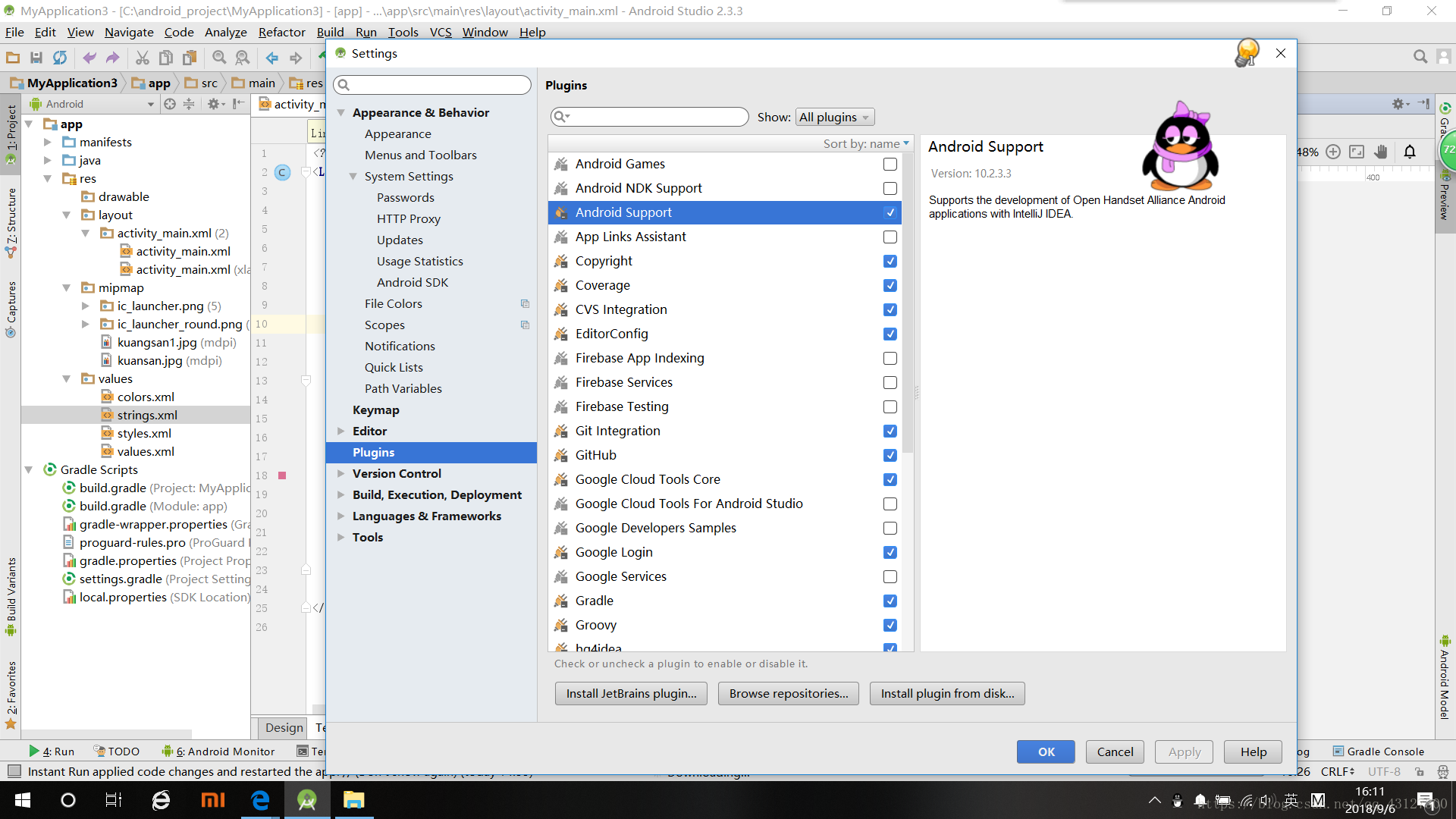1456x819 pixels.
Task: Open the Refactor menu
Action: [281, 32]
